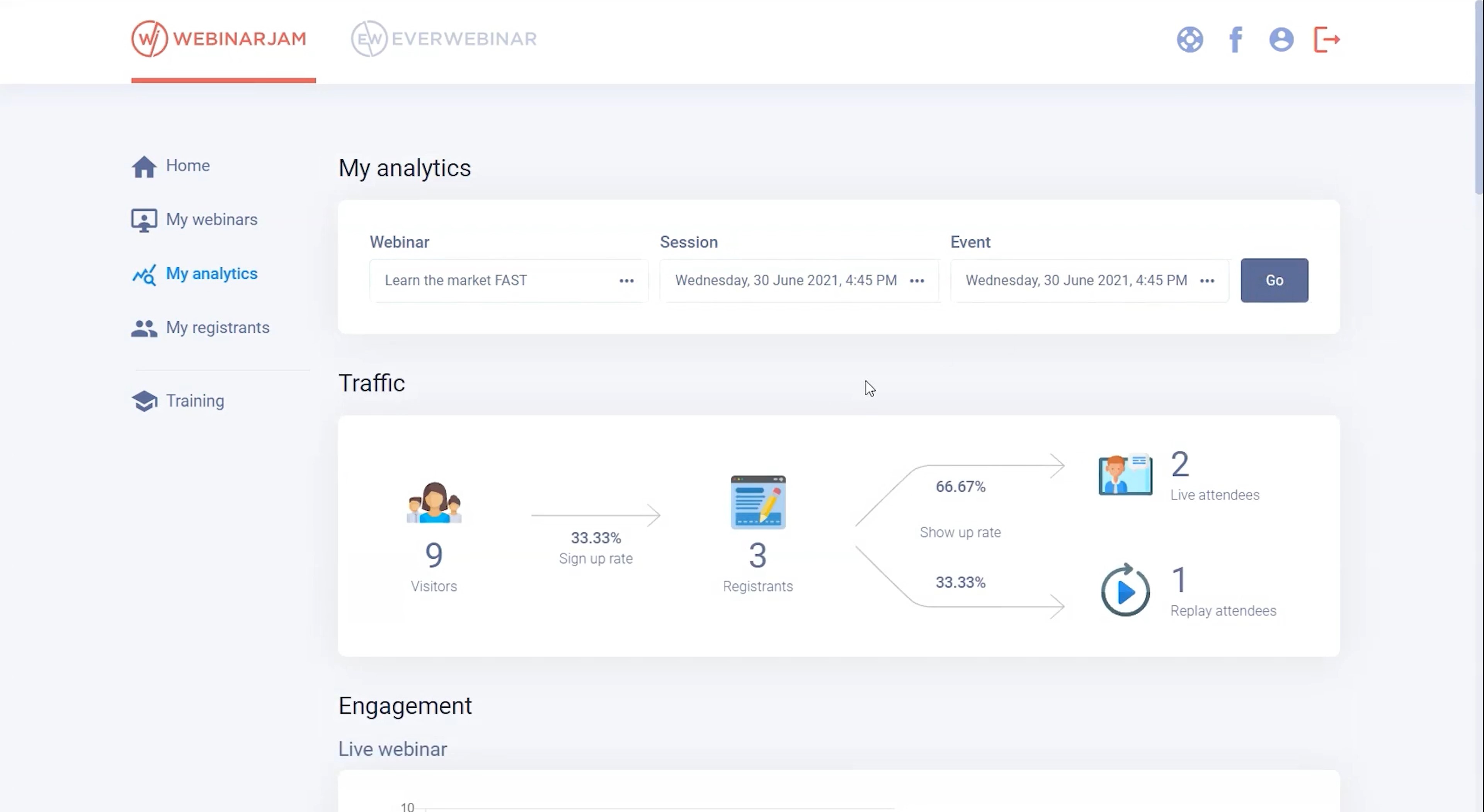Click the three-dot menu on webinar name

(627, 280)
